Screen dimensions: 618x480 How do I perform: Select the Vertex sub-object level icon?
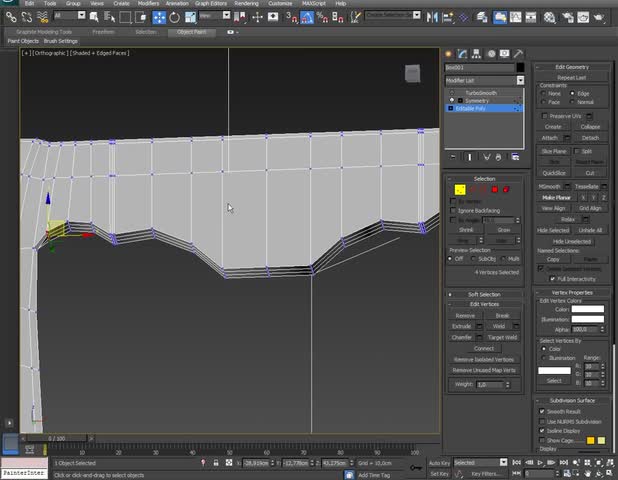(460, 189)
